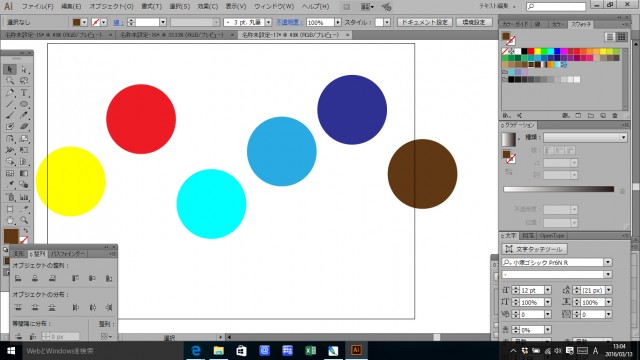This screenshot has height=360, width=640.
Task: Switch swatches to thumbnail grid view
Action: tap(621, 37)
